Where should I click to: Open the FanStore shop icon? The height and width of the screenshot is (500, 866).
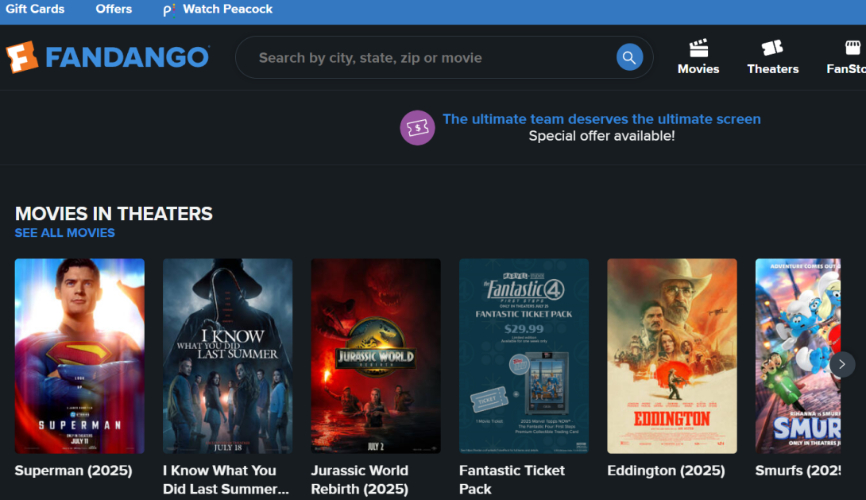853,48
